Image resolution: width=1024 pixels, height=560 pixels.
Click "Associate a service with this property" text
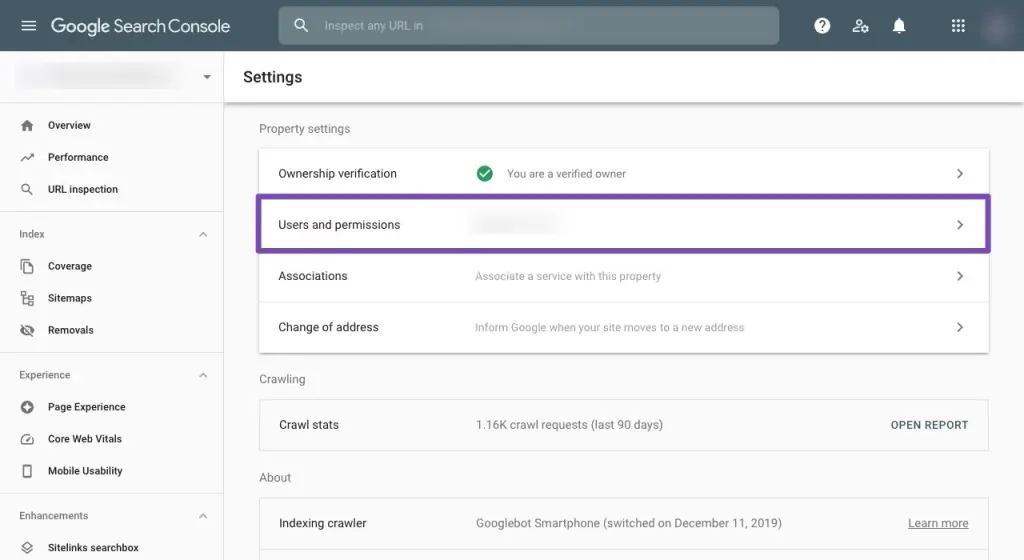(568, 276)
